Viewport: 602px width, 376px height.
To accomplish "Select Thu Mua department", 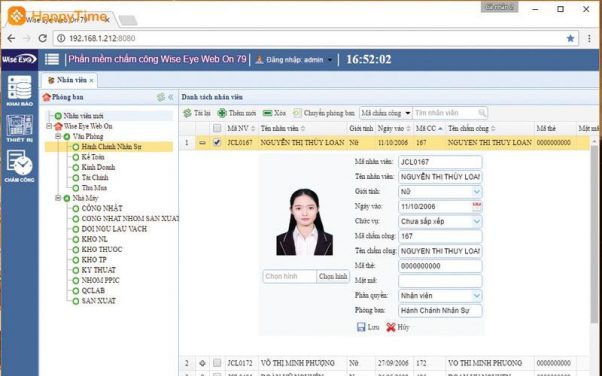I will [94, 188].
